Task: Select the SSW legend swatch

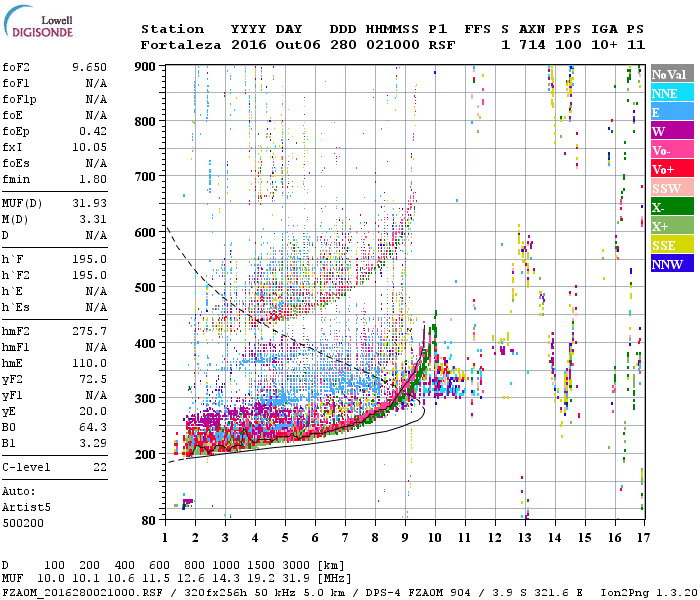Action: click(672, 188)
